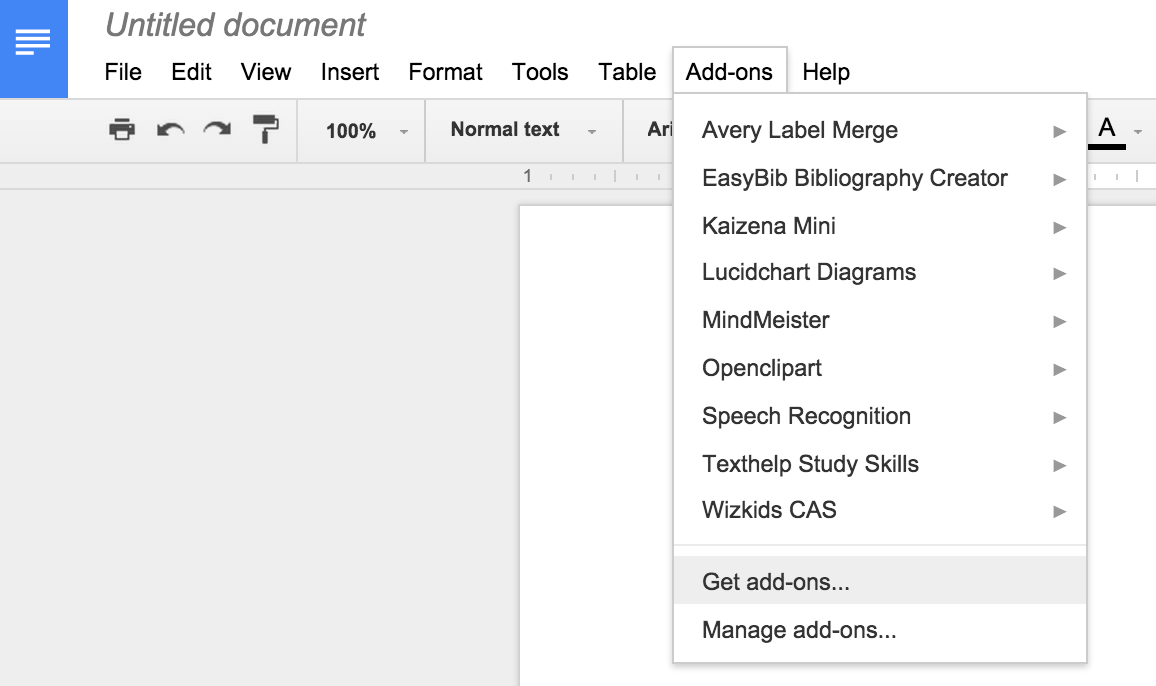The height and width of the screenshot is (686, 1156).
Task: Choose Get add-ons... entry
Action: [x=880, y=581]
